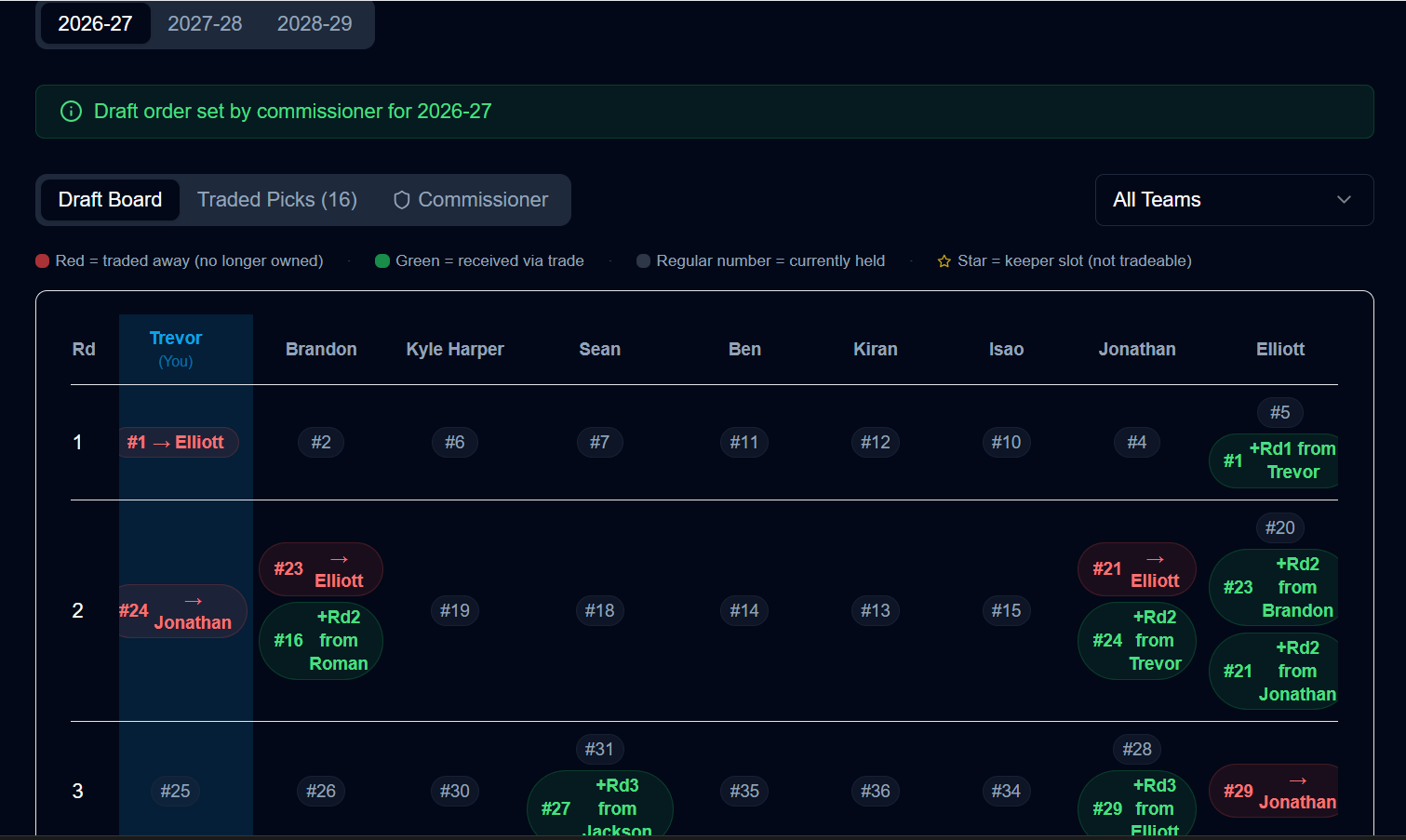Click Jonathan's #29 +Rd3 from Elliott pick

[x=1137, y=805]
